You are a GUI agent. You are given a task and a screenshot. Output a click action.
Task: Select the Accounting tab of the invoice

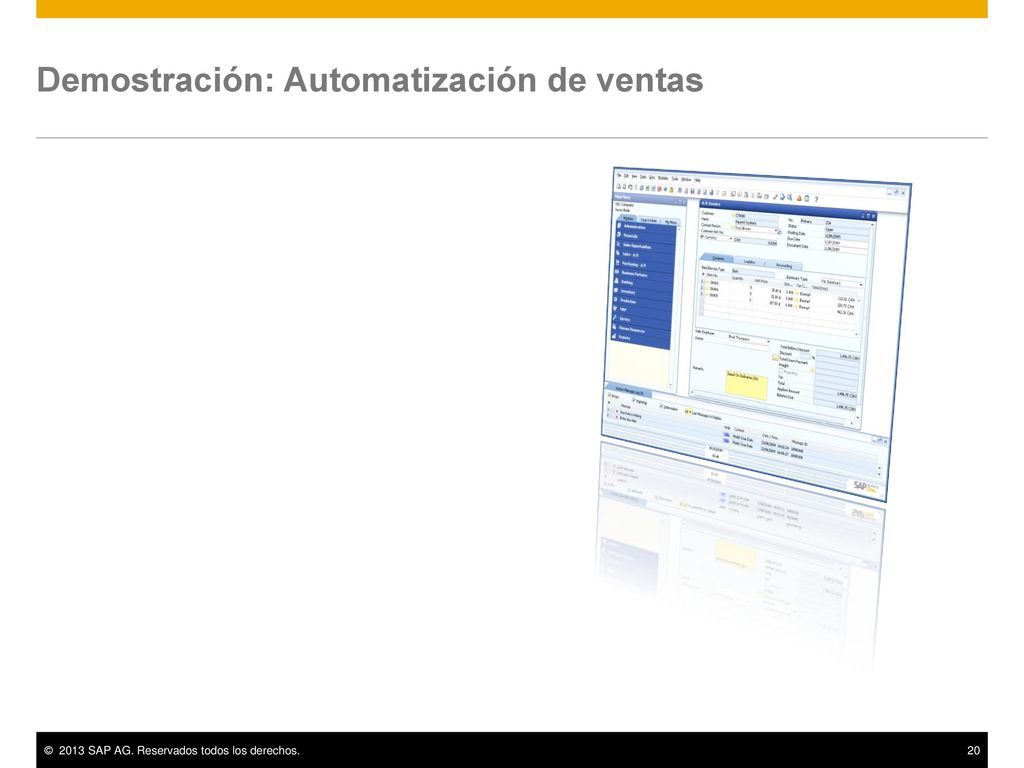tap(784, 266)
